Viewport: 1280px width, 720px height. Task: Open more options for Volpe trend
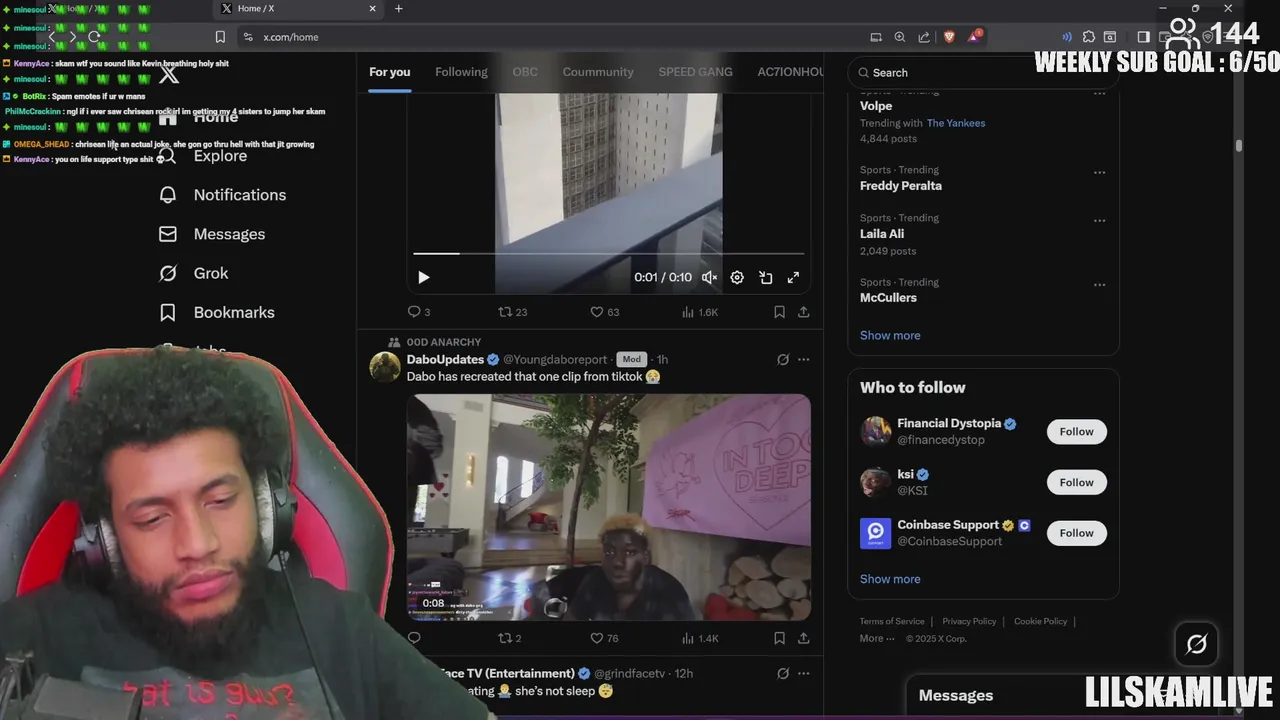coord(1099,94)
